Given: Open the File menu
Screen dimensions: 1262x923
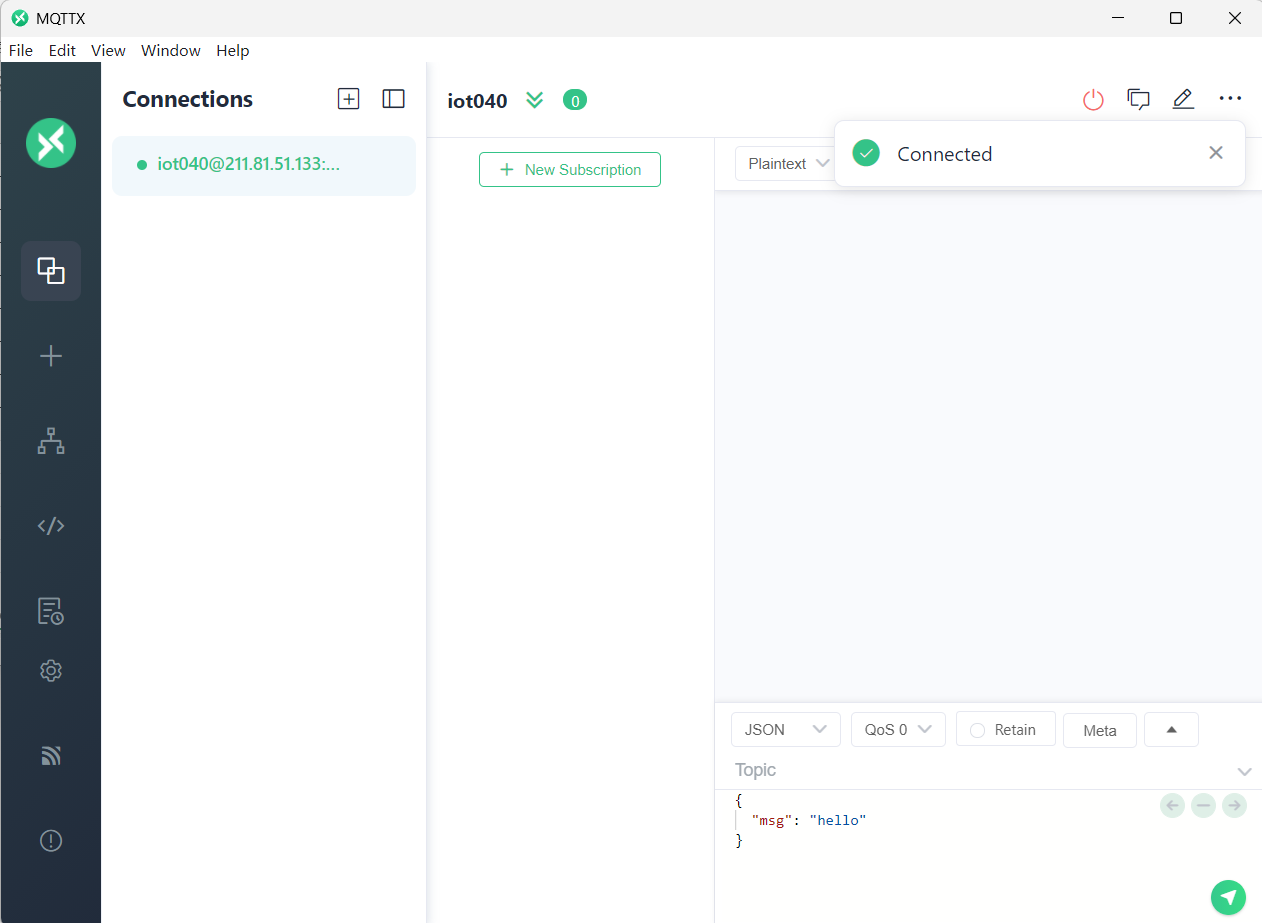Looking at the screenshot, I should click(21, 50).
